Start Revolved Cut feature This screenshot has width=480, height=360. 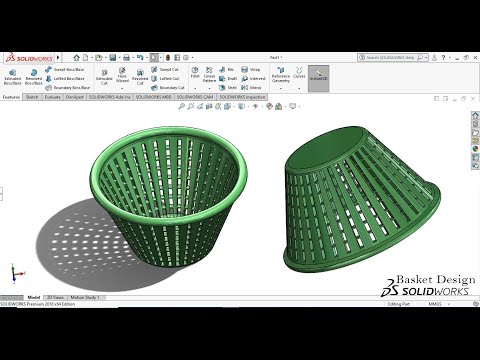(140, 77)
